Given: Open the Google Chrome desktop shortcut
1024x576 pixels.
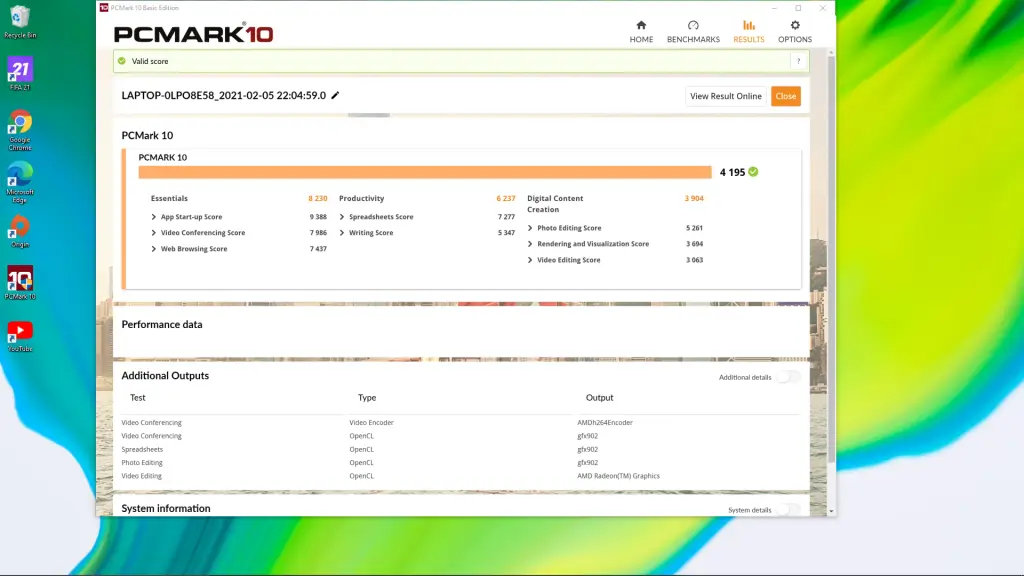Looking at the screenshot, I should tap(20, 131).
